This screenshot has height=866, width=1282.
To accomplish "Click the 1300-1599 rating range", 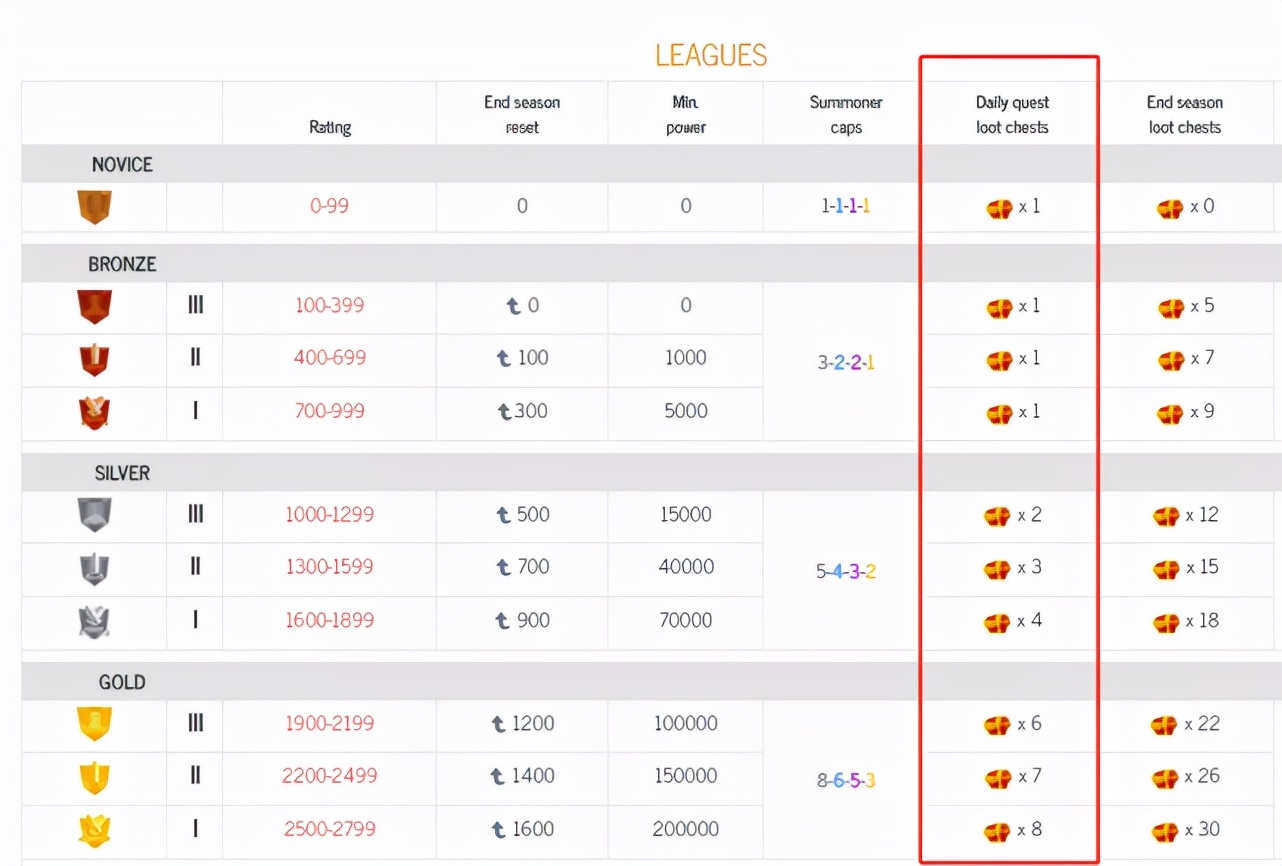I will [x=330, y=566].
